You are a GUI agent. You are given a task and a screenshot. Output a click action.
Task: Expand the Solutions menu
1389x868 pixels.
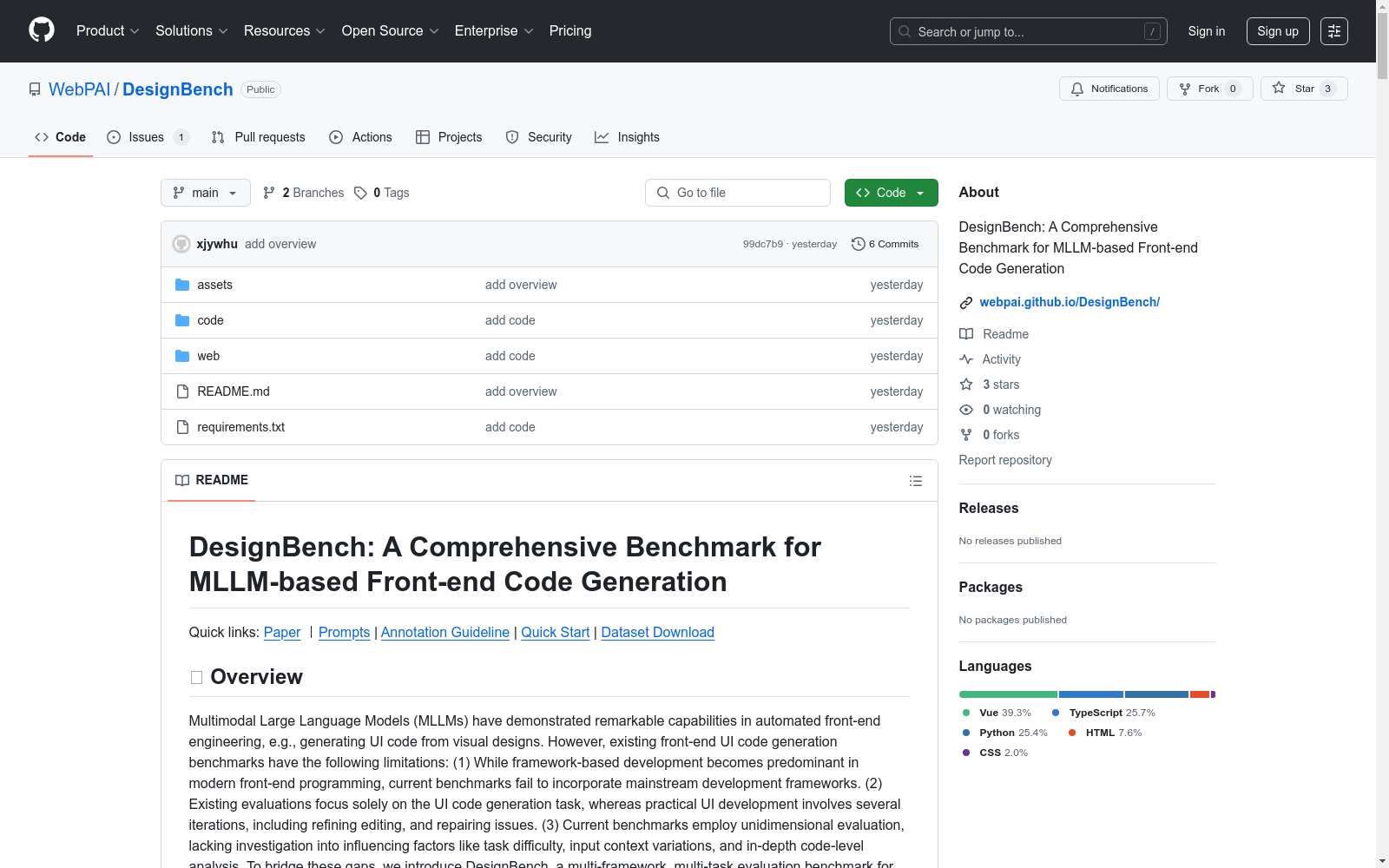(x=192, y=31)
